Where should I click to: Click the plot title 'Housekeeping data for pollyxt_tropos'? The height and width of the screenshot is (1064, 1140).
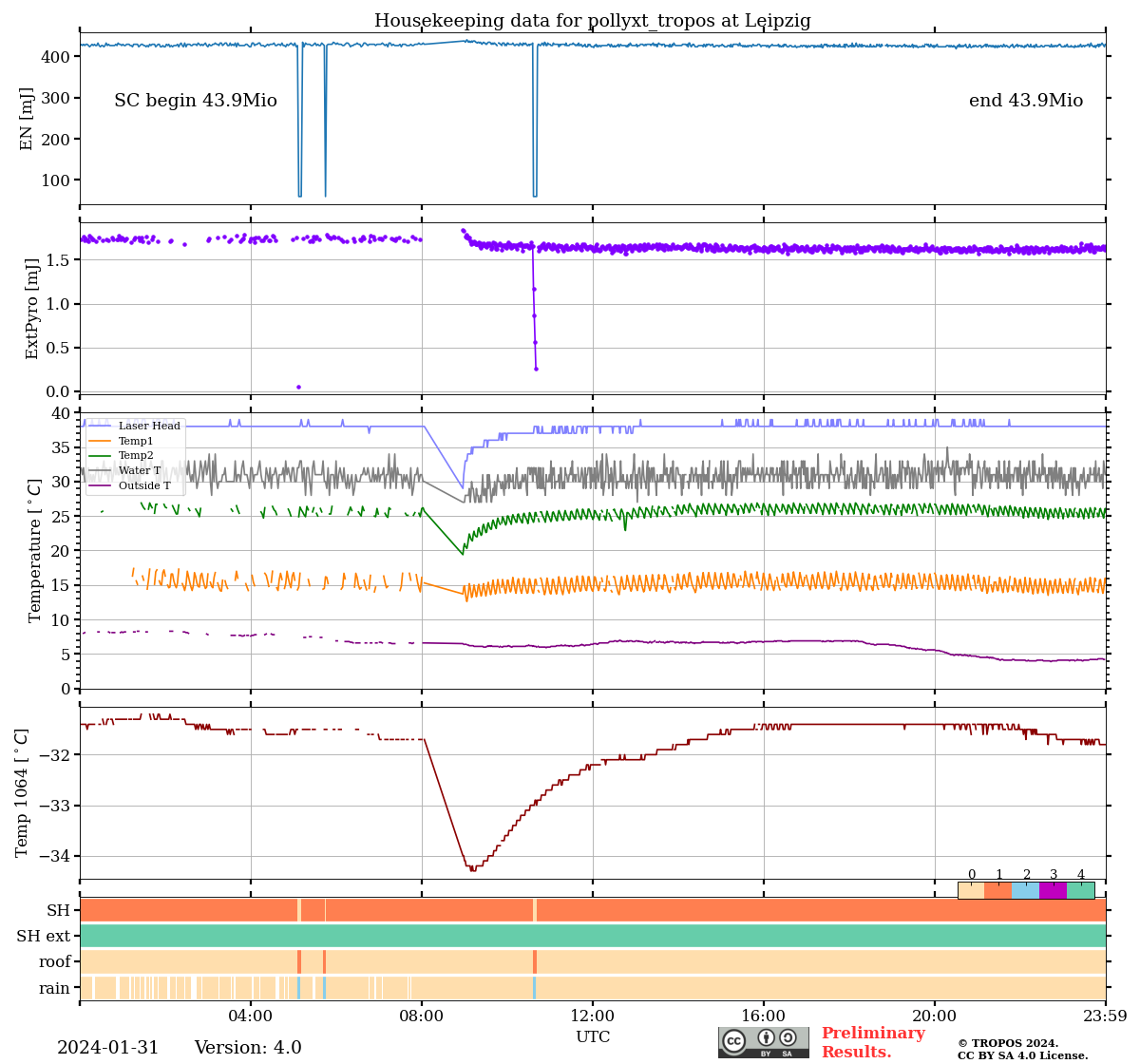pyautogui.click(x=592, y=21)
